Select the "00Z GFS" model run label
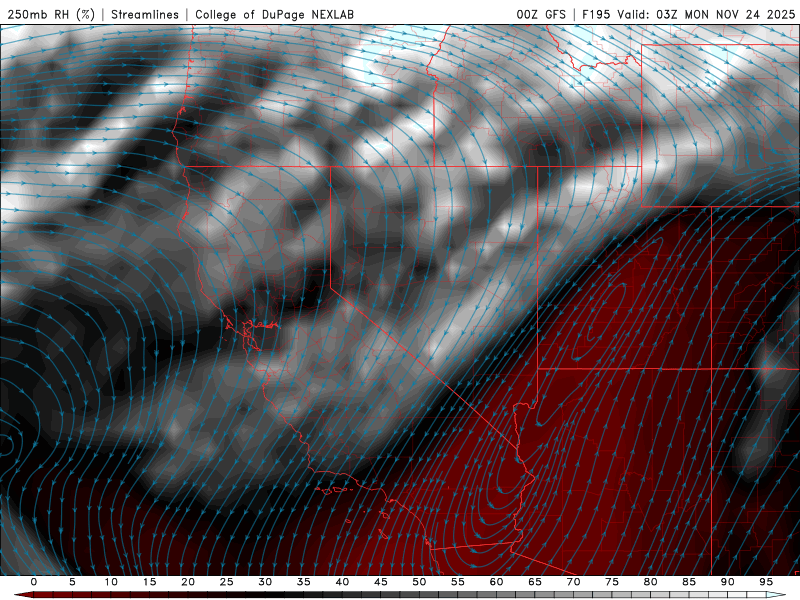The height and width of the screenshot is (600, 800). tap(541, 14)
